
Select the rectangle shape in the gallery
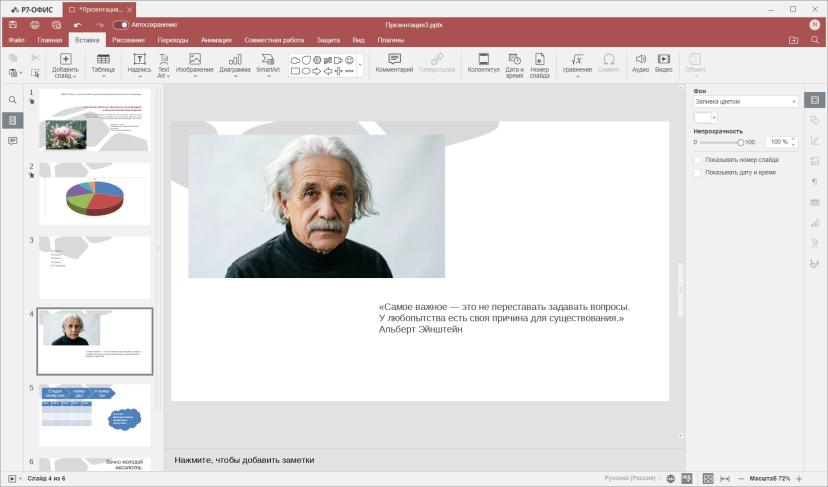click(295, 71)
